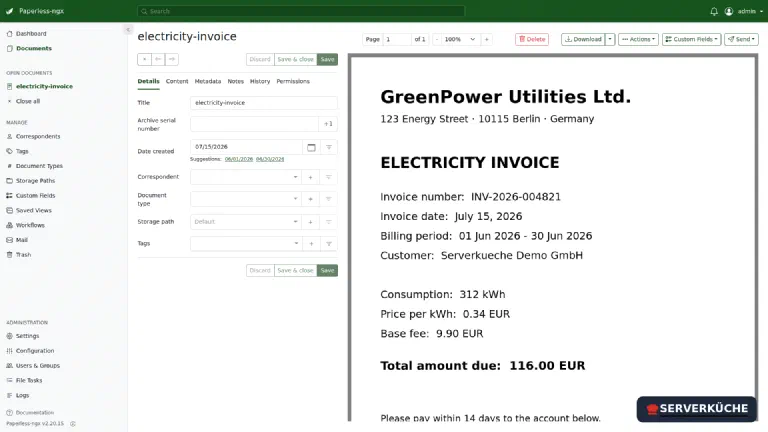
Task: Delete the document
Action: tap(532, 39)
